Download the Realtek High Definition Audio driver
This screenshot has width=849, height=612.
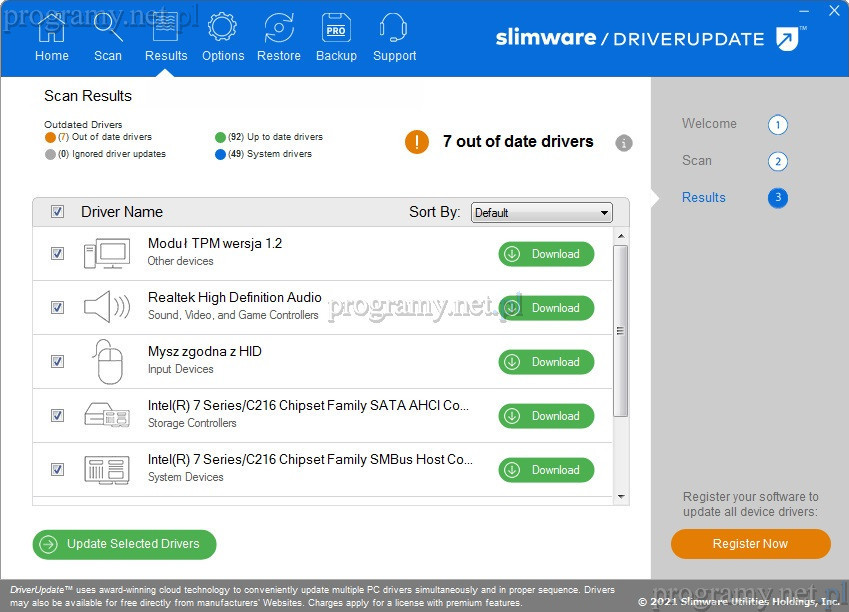pos(546,308)
